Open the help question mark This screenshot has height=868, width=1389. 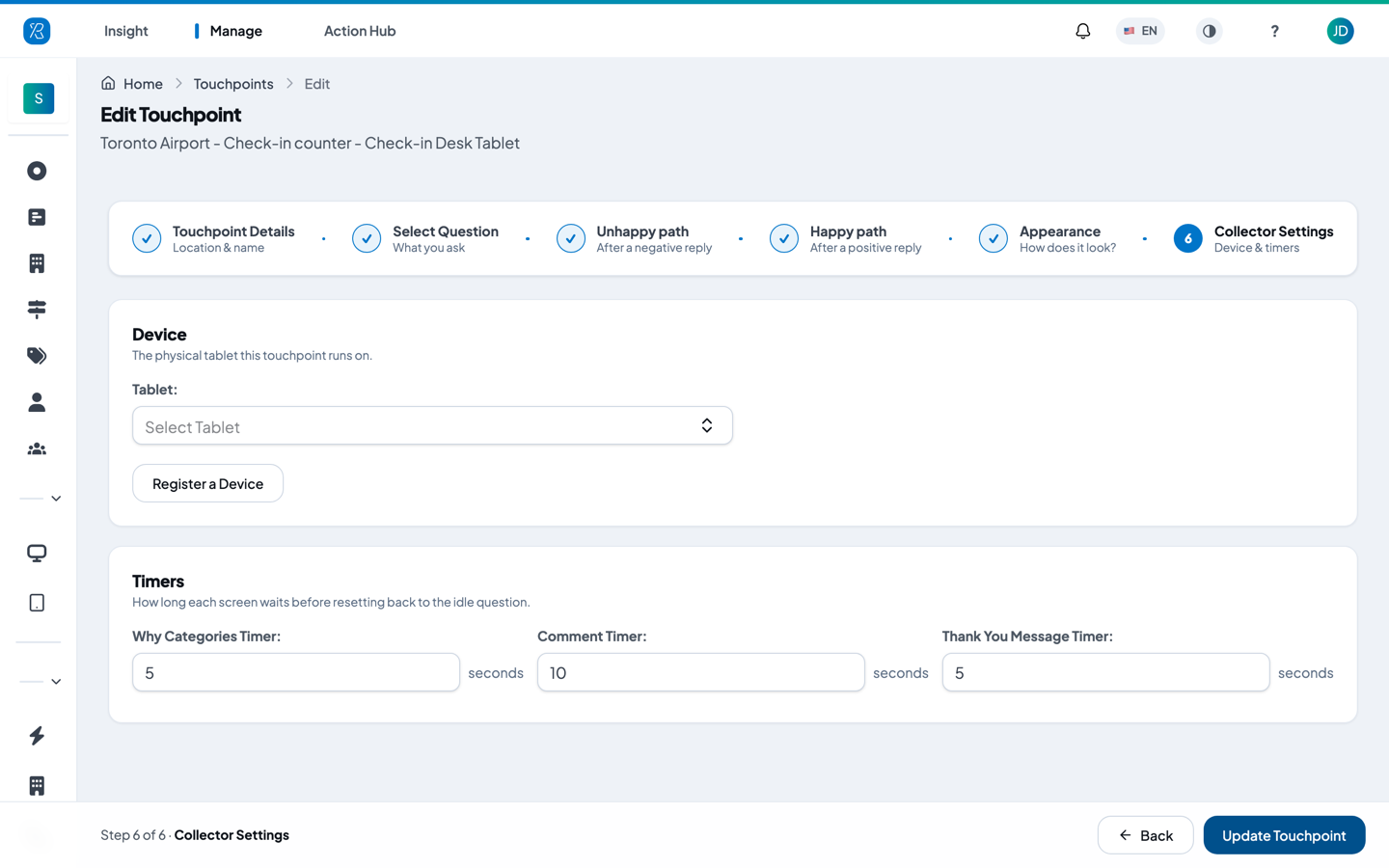(1274, 31)
